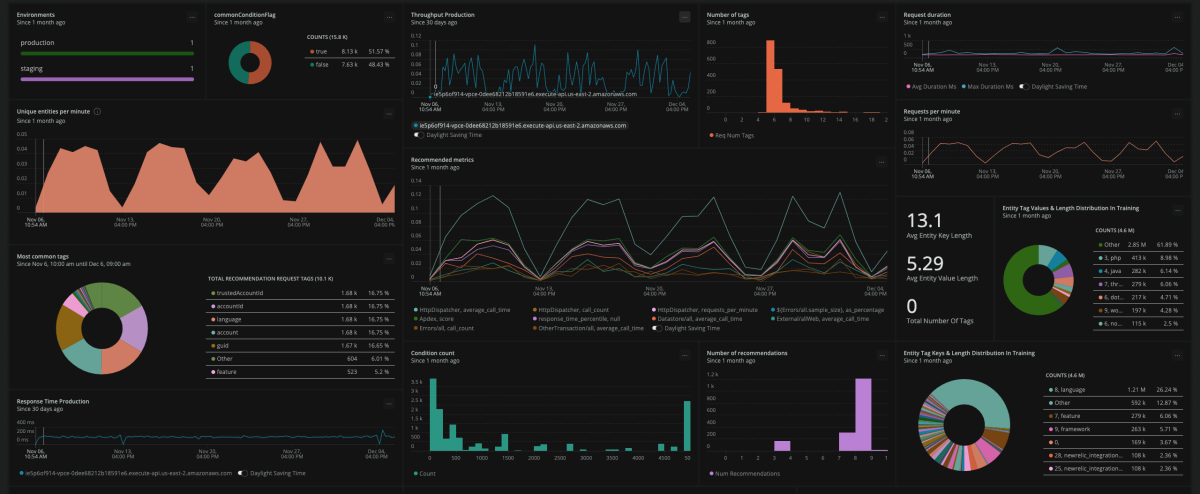Open Number of recommendations widget ellipsis menu
Viewport: 1200px width, 494px height.
(881, 354)
